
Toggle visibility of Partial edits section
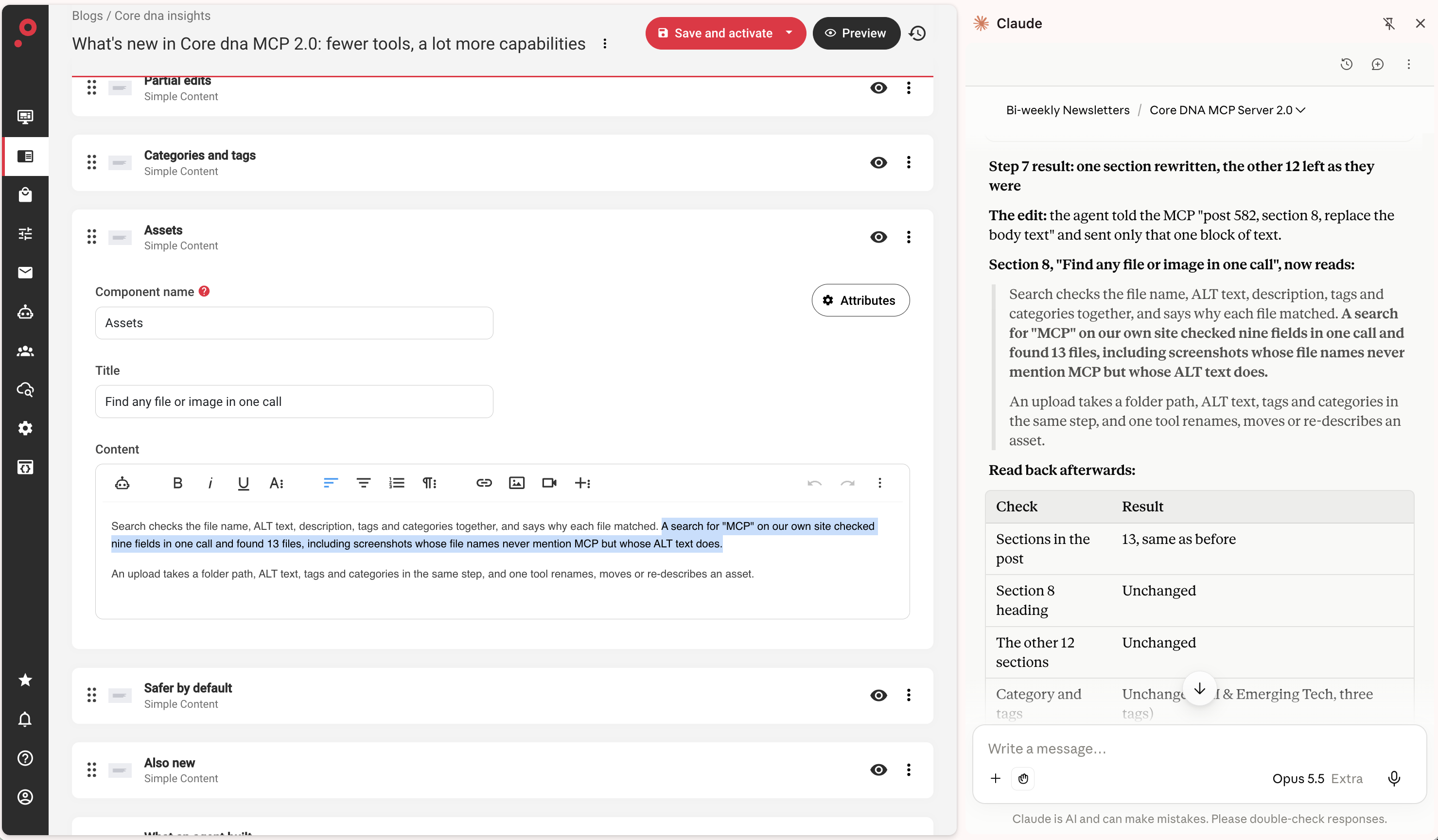[879, 87]
